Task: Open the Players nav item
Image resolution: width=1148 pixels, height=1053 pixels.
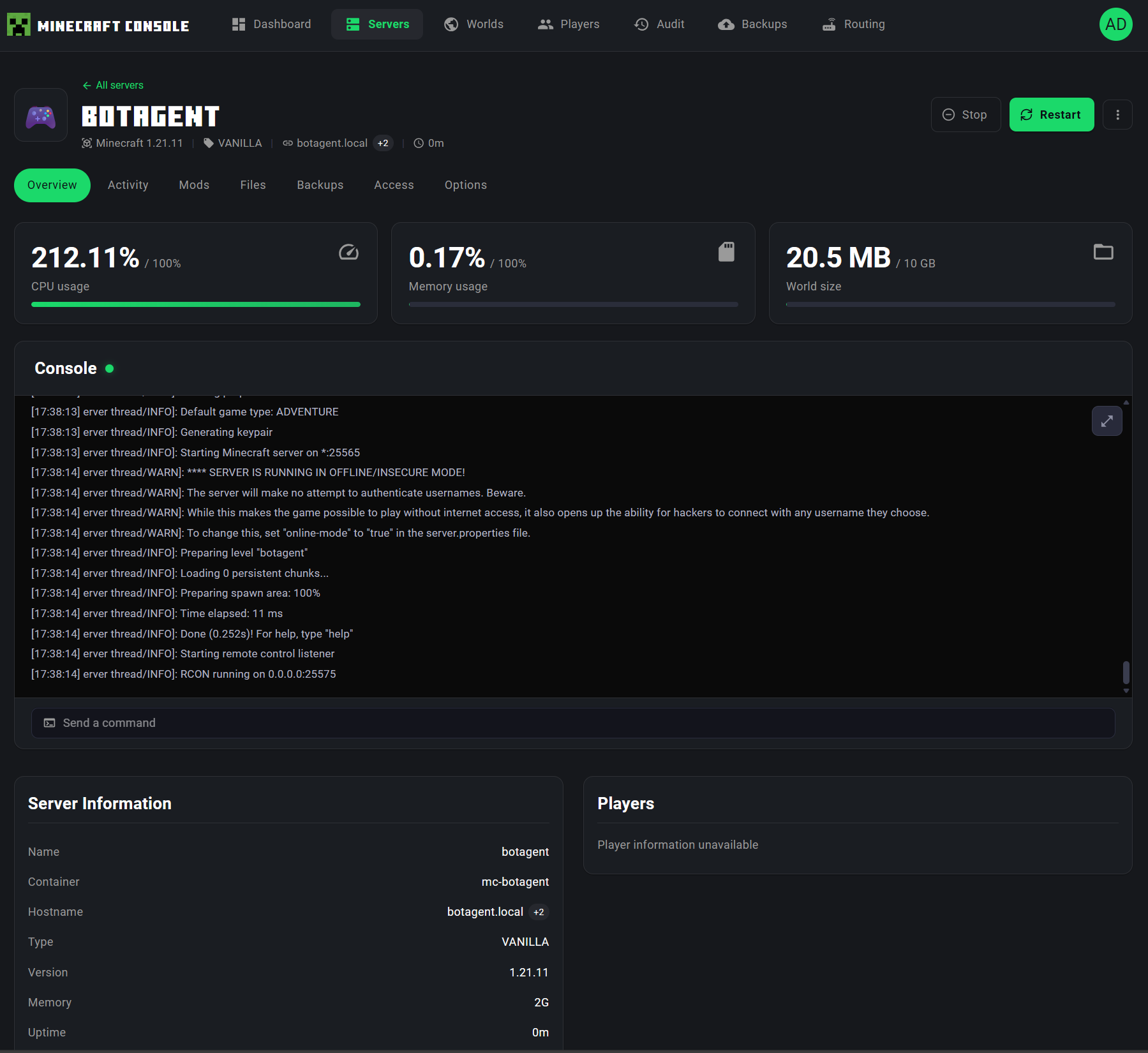Action: [x=569, y=24]
